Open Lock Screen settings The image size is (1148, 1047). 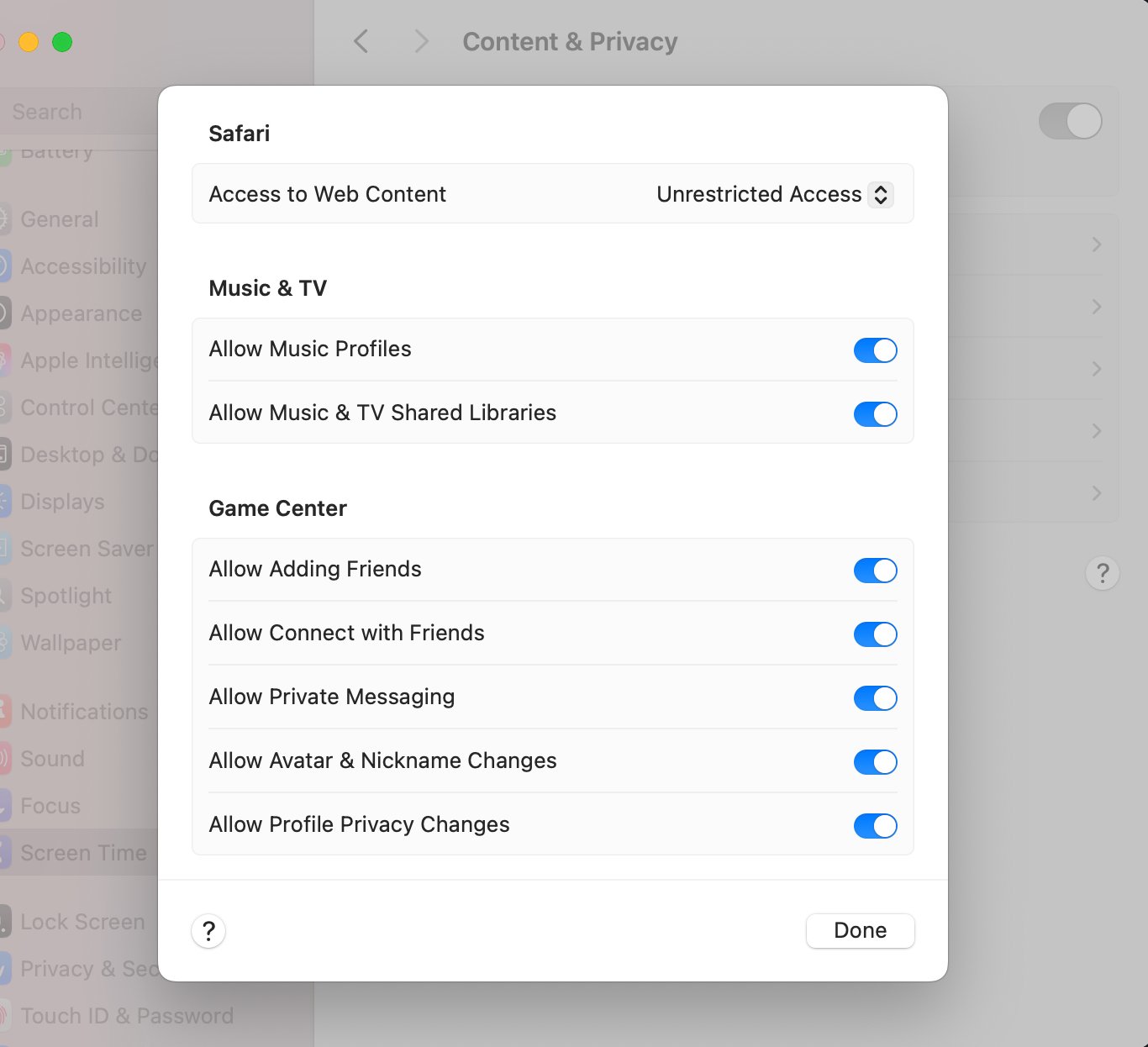(79, 922)
